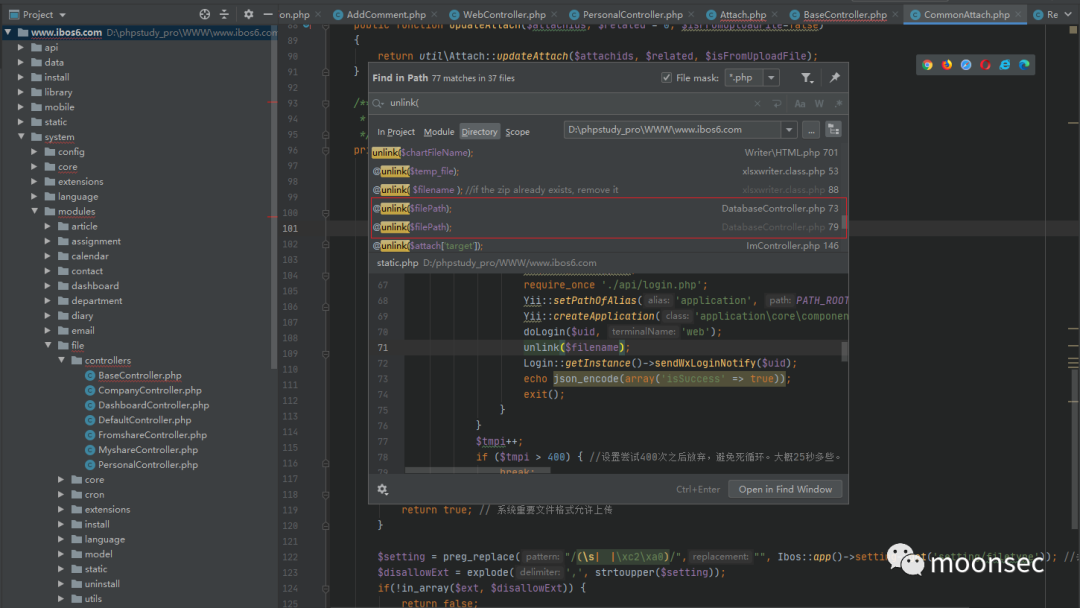Click Open in Find Window button

[785, 489]
